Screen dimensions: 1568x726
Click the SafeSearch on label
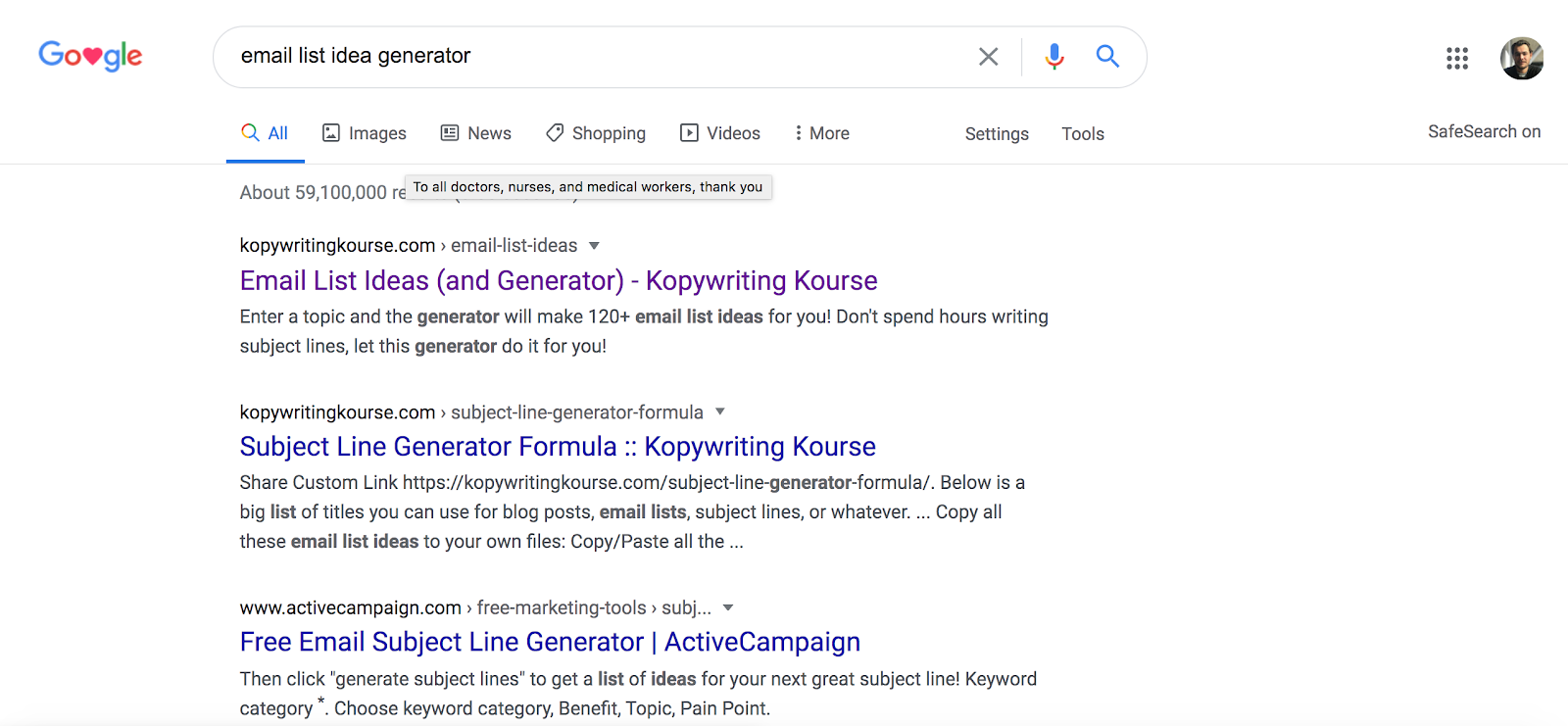1484,131
